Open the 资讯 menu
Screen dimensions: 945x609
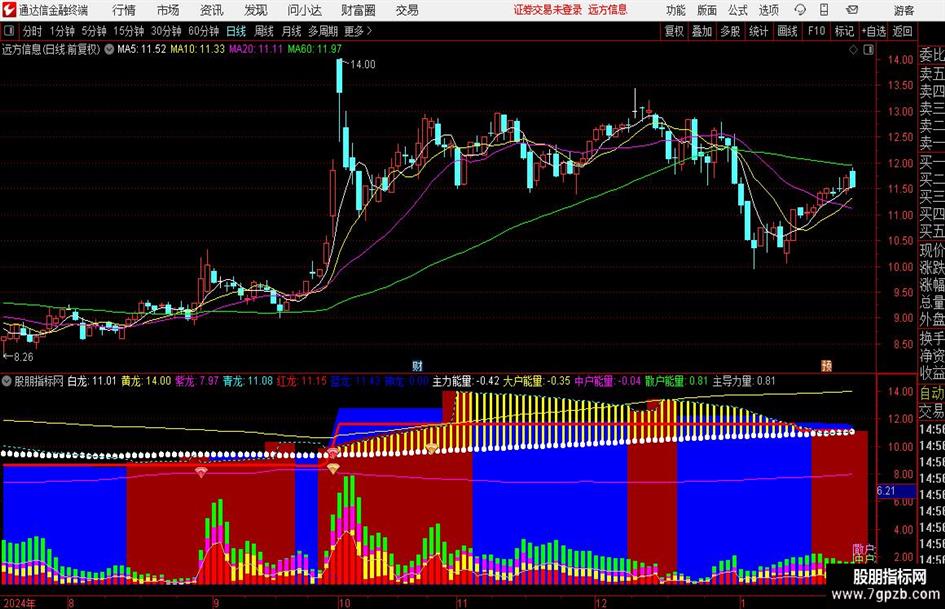(x=212, y=10)
